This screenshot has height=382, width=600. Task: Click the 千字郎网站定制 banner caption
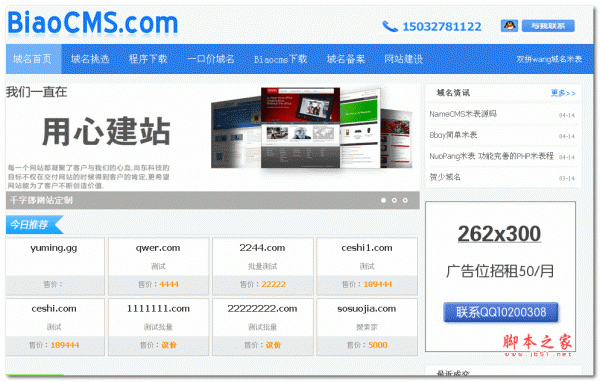(41, 200)
